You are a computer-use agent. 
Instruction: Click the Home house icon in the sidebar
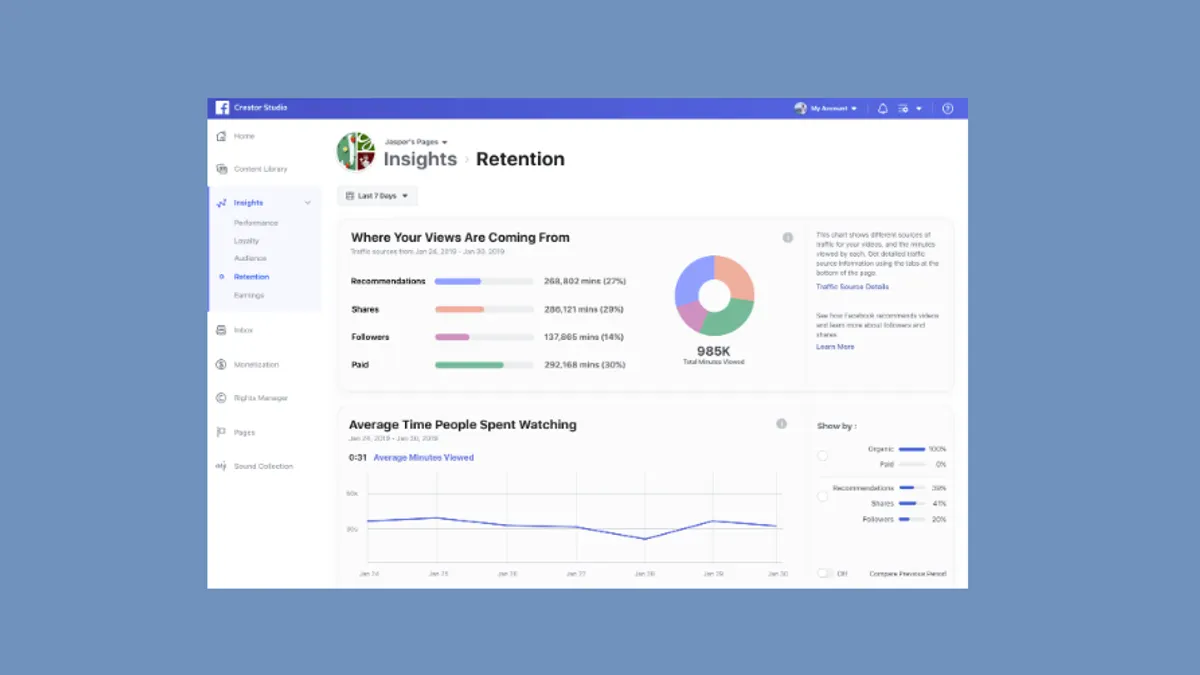pyautogui.click(x=221, y=136)
